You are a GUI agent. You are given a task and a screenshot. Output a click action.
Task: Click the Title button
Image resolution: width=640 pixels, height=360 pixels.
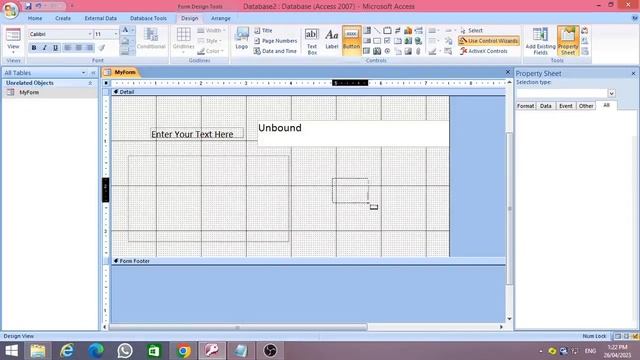(263, 31)
